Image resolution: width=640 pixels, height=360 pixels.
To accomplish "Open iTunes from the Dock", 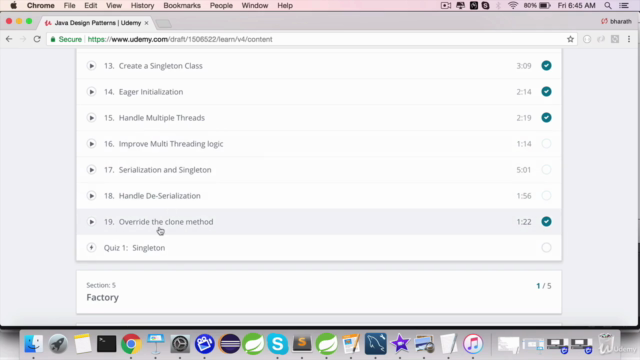I will 473,344.
